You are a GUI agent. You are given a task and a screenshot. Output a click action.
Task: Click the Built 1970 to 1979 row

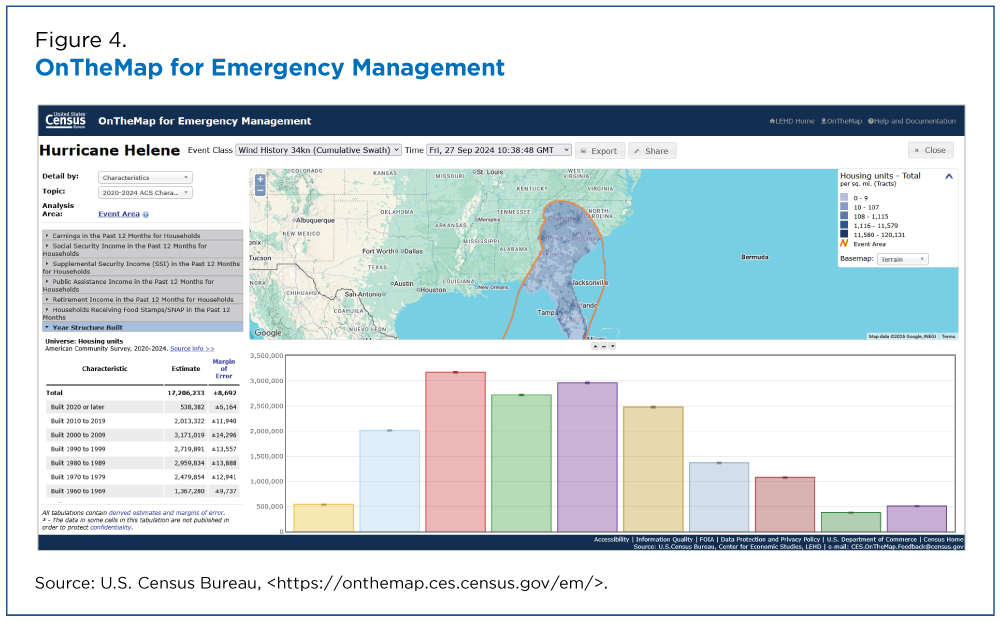(x=142, y=477)
